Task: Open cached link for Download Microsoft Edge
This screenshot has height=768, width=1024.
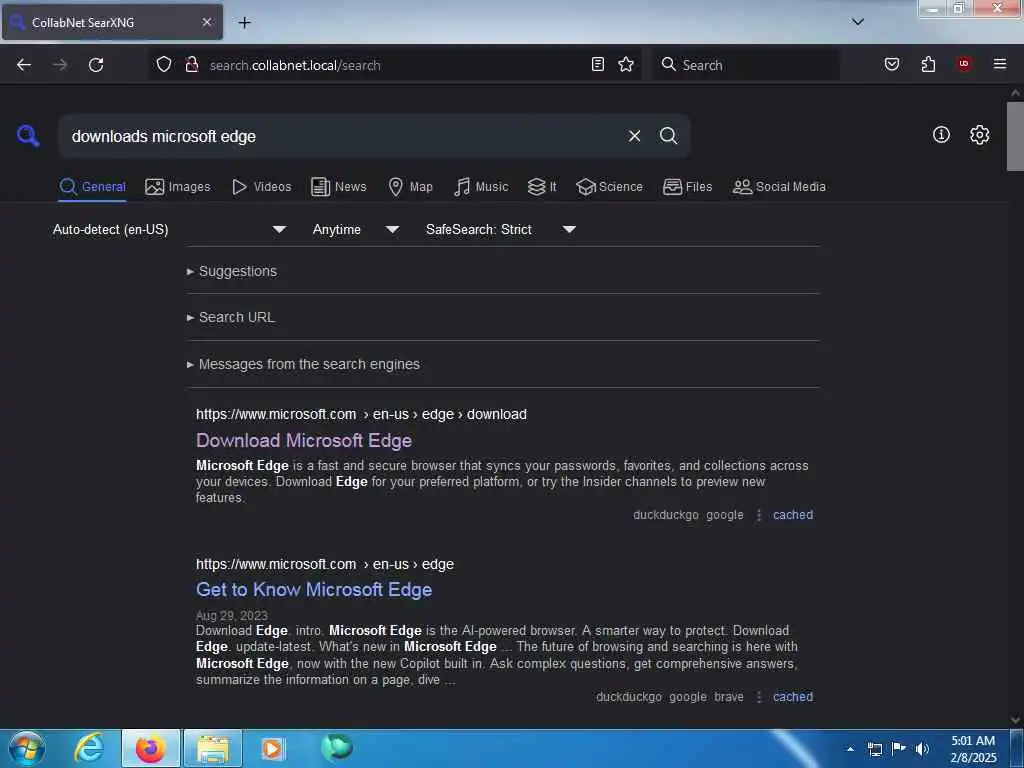Action: click(793, 515)
